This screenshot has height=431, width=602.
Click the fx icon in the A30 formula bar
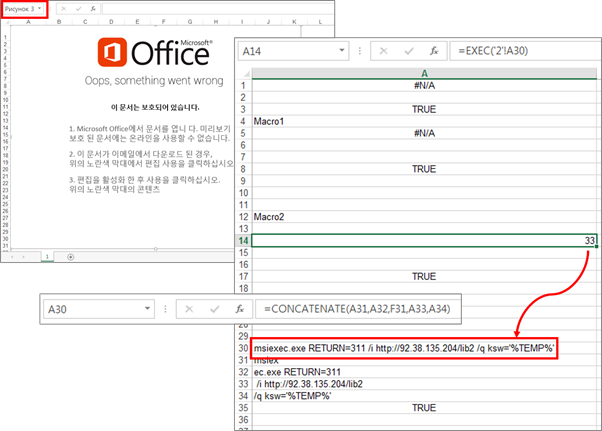[x=237, y=311]
